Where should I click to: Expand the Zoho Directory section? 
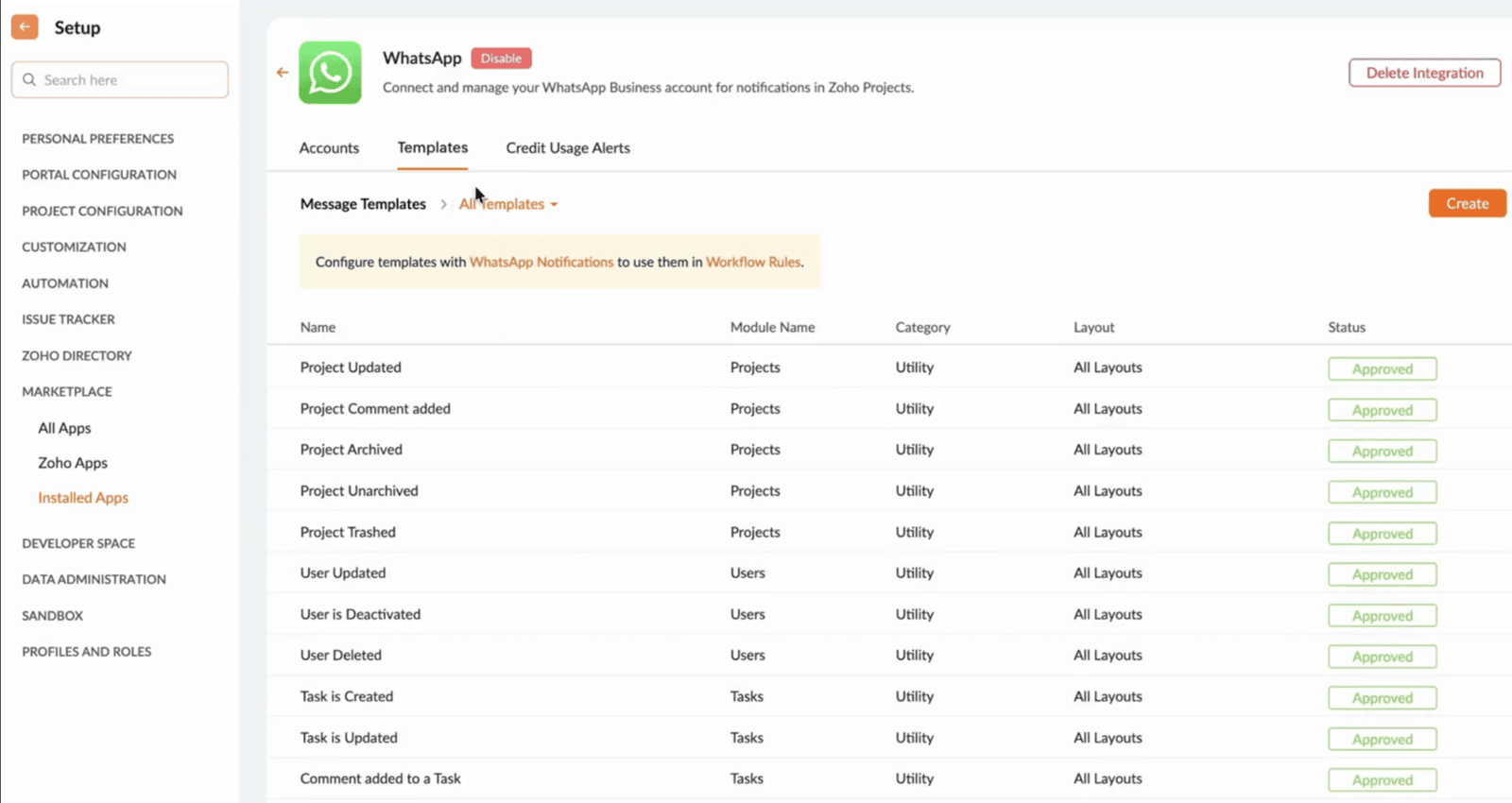click(77, 355)
